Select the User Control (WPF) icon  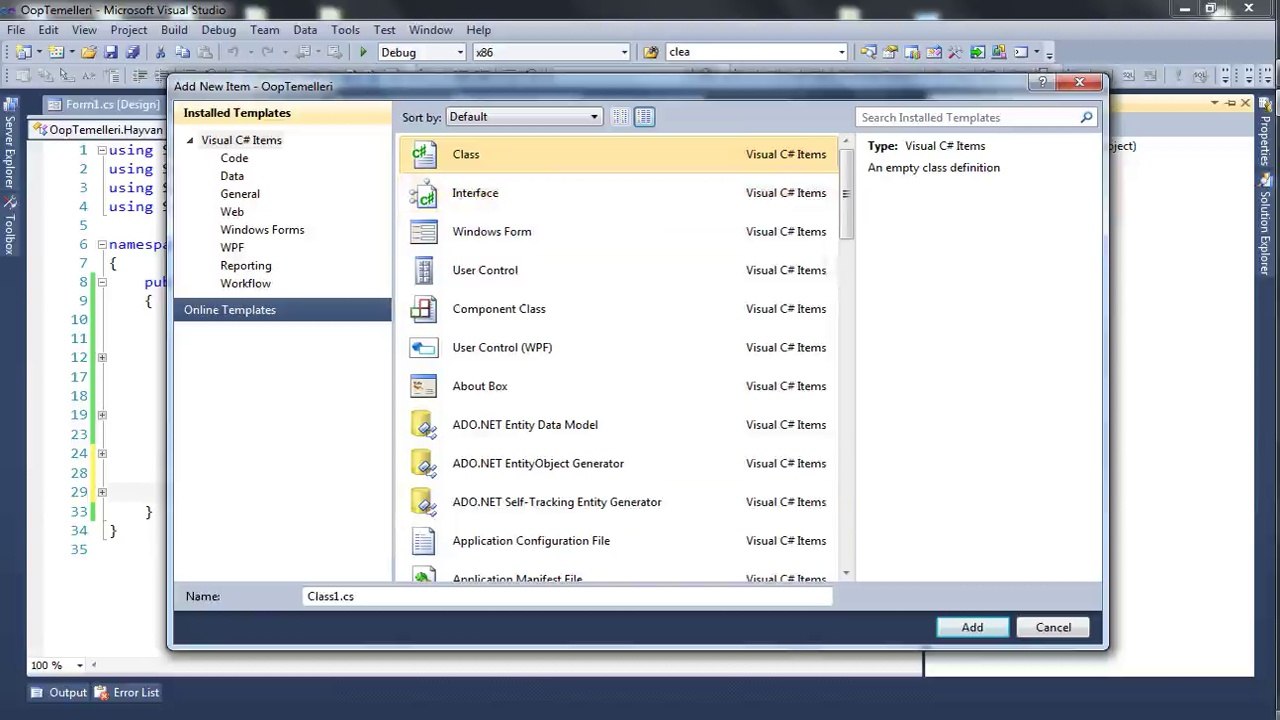tap(424, 348)
